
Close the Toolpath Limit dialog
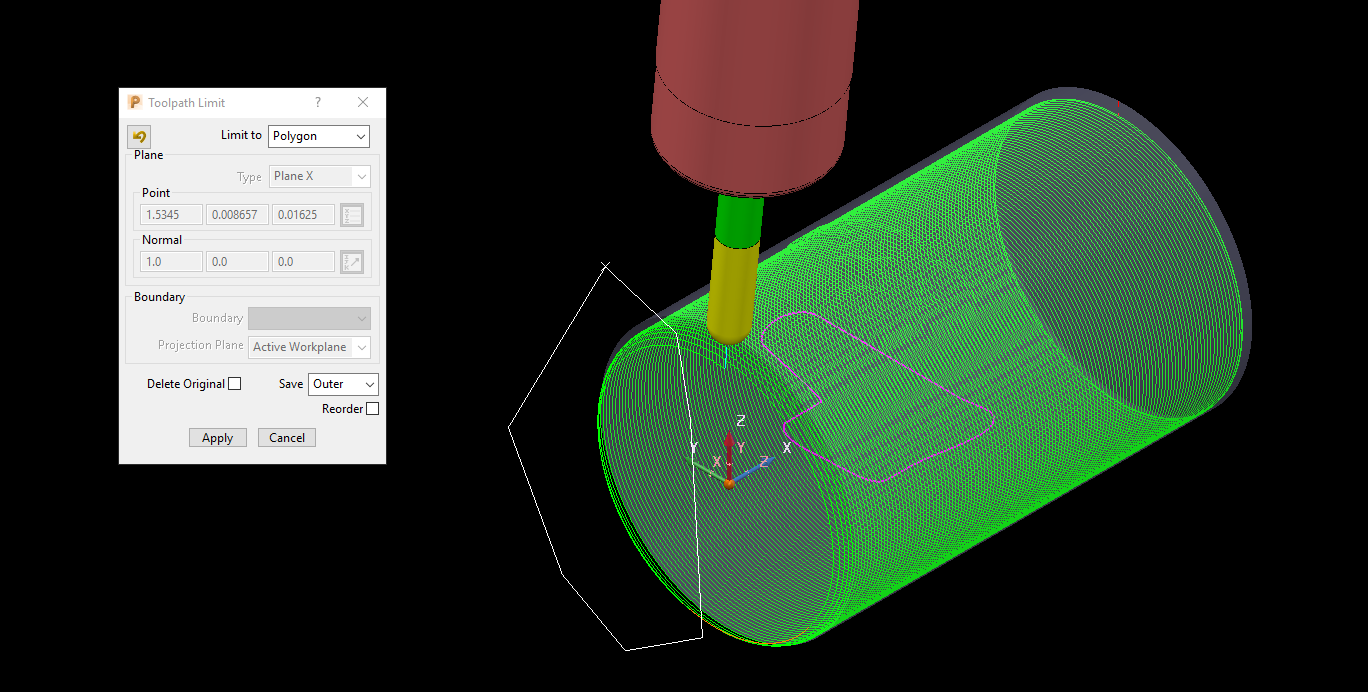[x=363, y=102]
